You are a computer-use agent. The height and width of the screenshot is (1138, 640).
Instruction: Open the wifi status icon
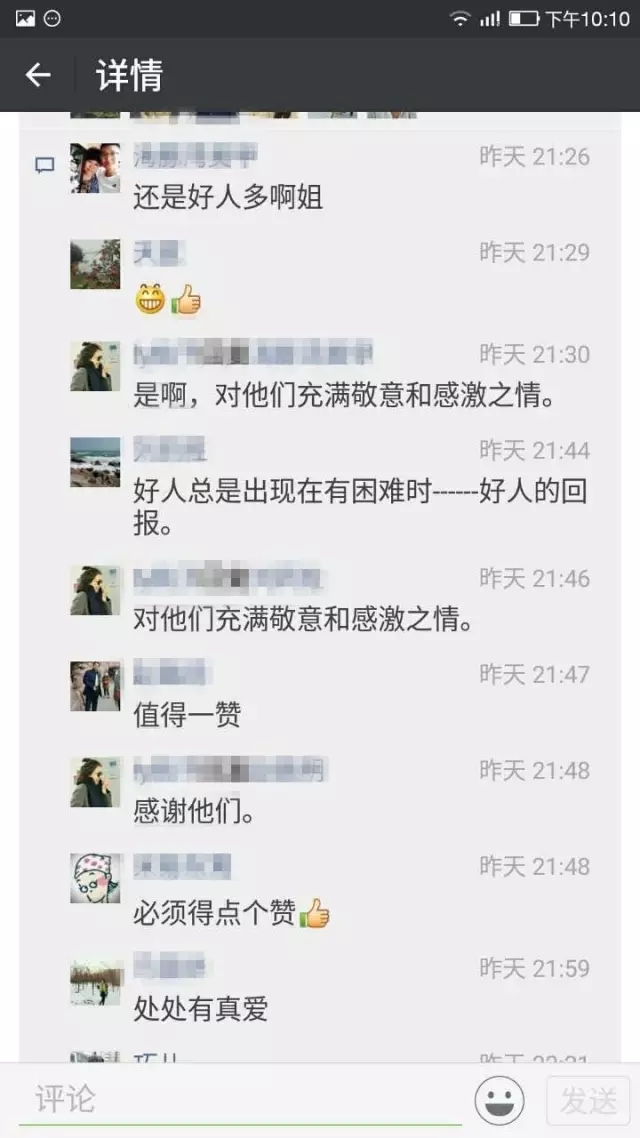click(459, 18)
